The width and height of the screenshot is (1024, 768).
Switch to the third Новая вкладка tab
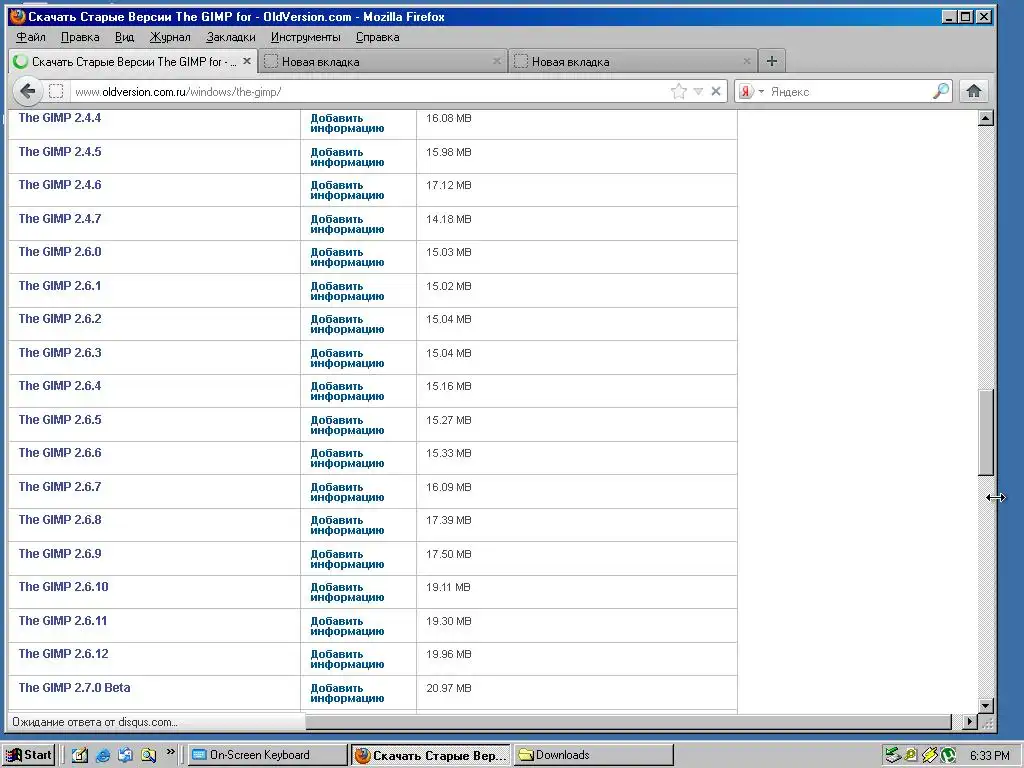coord(633,61)
